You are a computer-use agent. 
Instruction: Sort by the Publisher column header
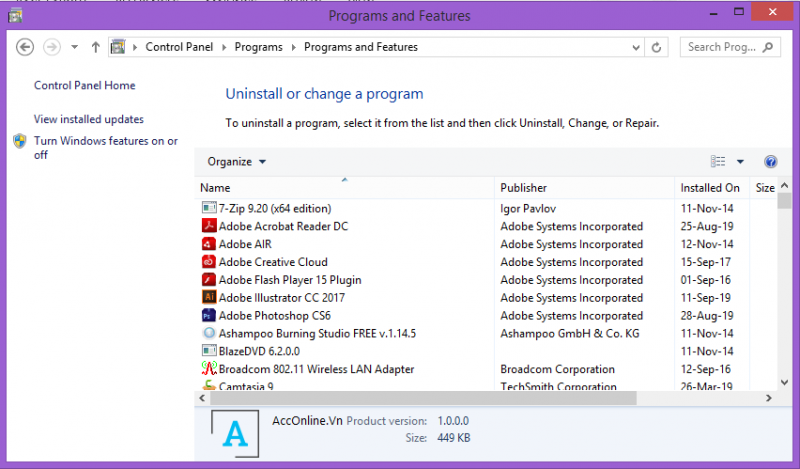click(x=584, y=188)
